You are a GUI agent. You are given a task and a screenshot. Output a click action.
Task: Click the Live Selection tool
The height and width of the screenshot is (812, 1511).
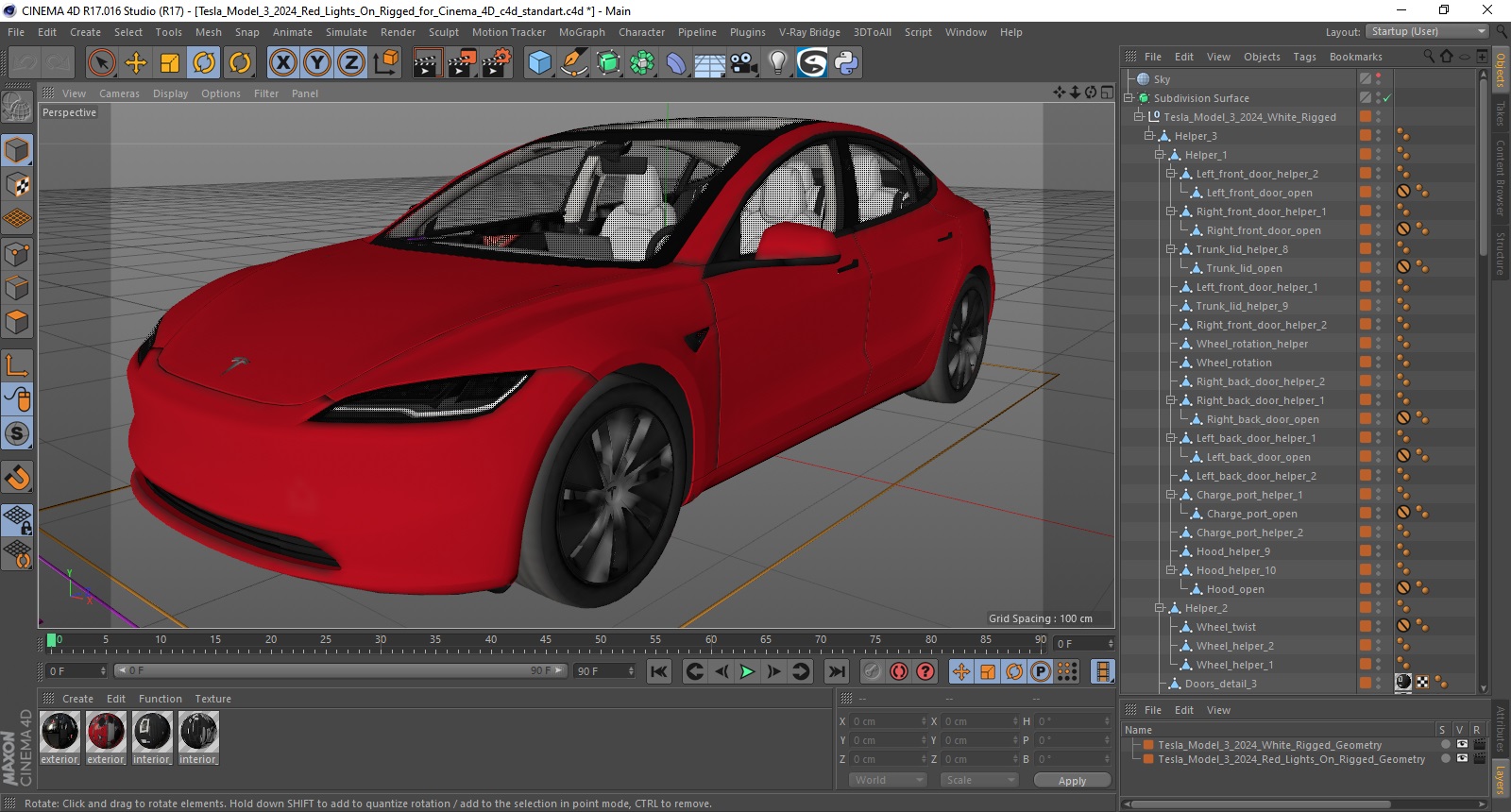click(x=101, y=63)
